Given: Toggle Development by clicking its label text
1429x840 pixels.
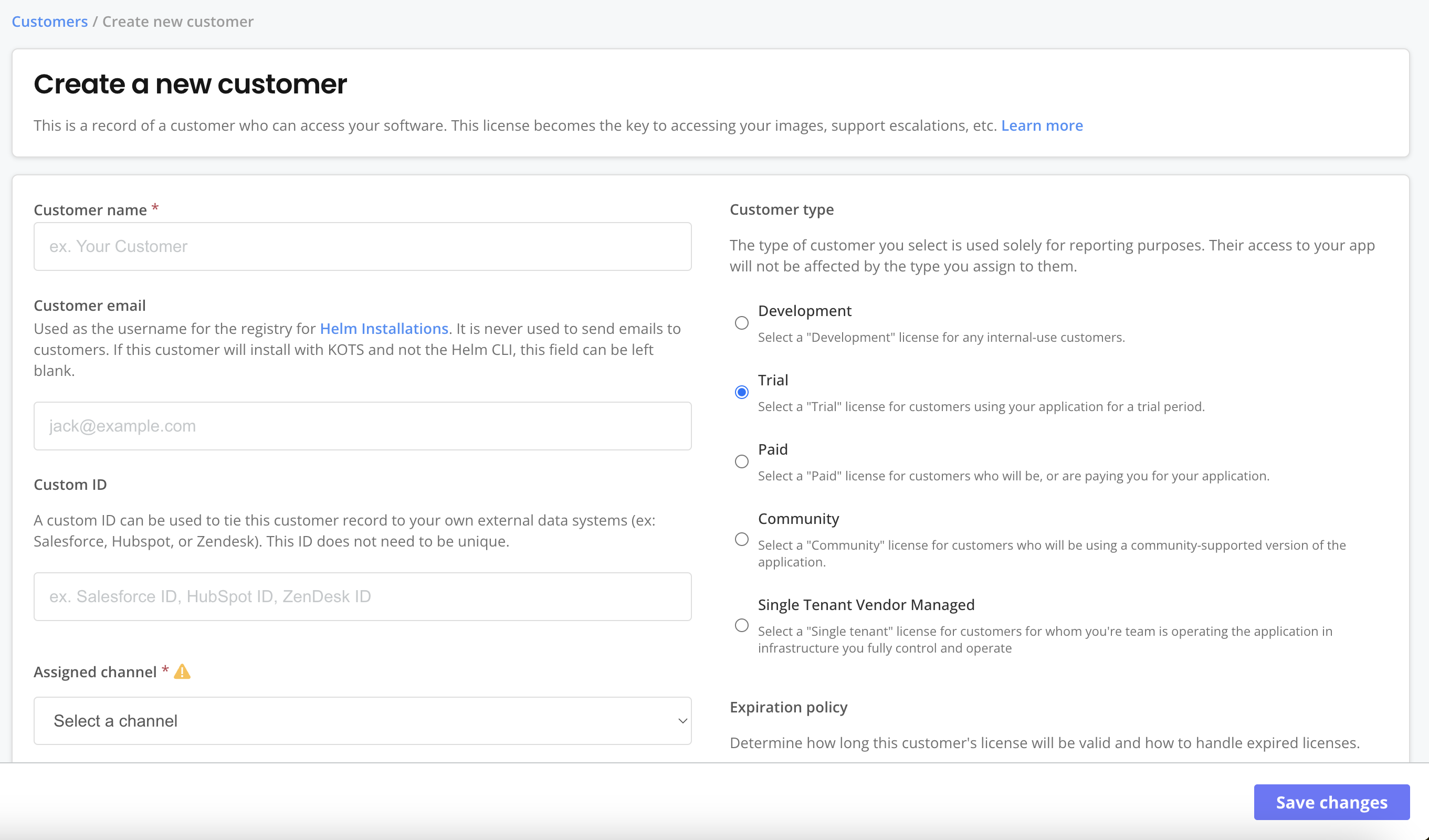Looking at the screenshot, I should [805, 310].
